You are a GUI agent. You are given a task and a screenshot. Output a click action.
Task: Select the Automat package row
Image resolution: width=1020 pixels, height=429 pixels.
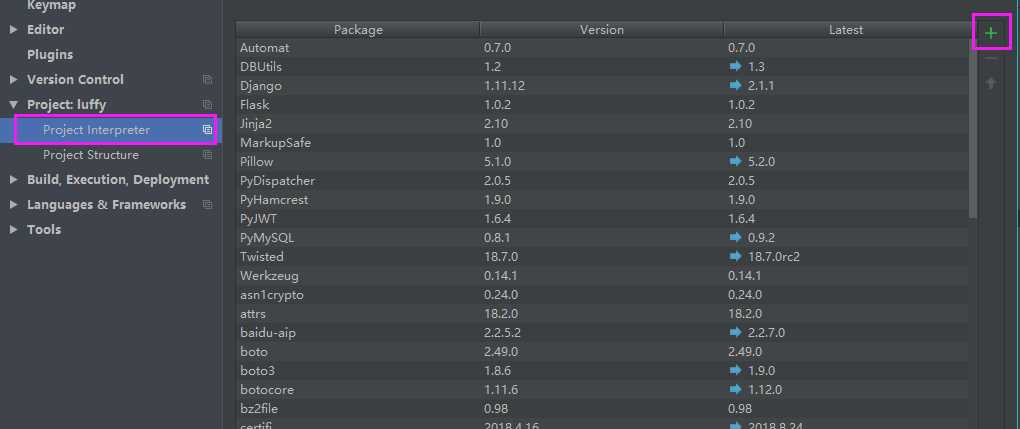point(602,48)
